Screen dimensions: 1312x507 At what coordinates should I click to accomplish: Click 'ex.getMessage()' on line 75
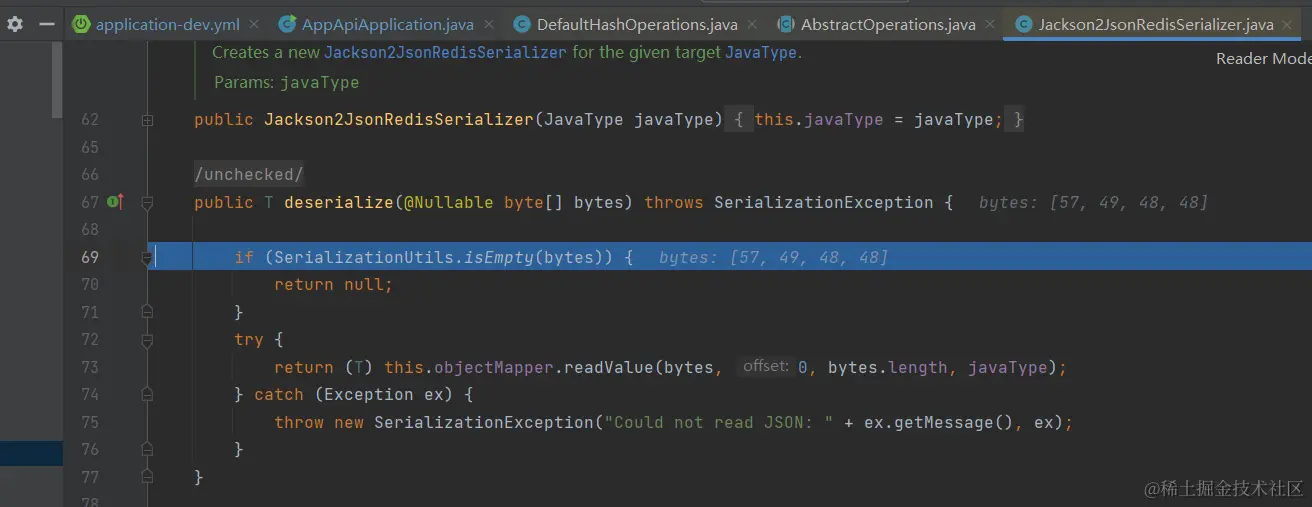tap(939, 422)
